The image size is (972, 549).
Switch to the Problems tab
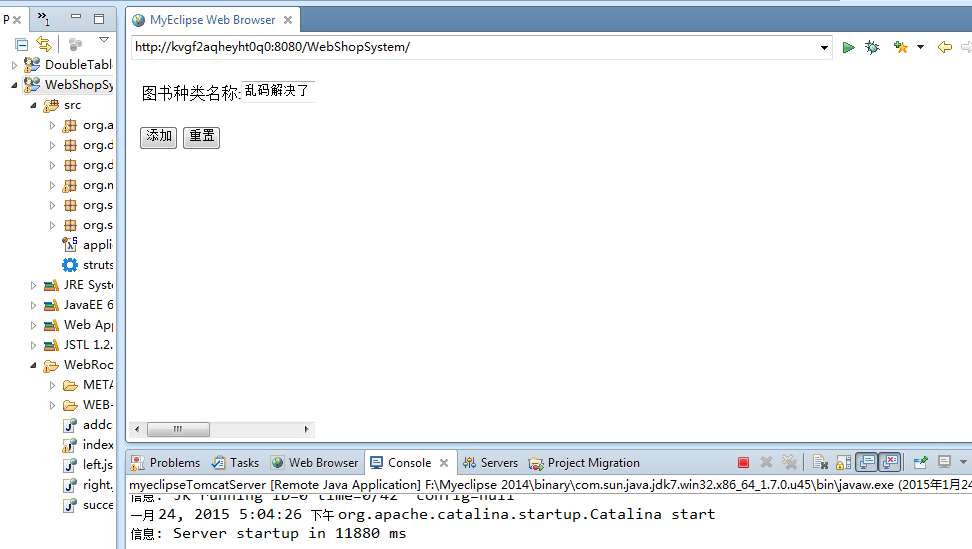pyautogui.click(x=165, y=463)
